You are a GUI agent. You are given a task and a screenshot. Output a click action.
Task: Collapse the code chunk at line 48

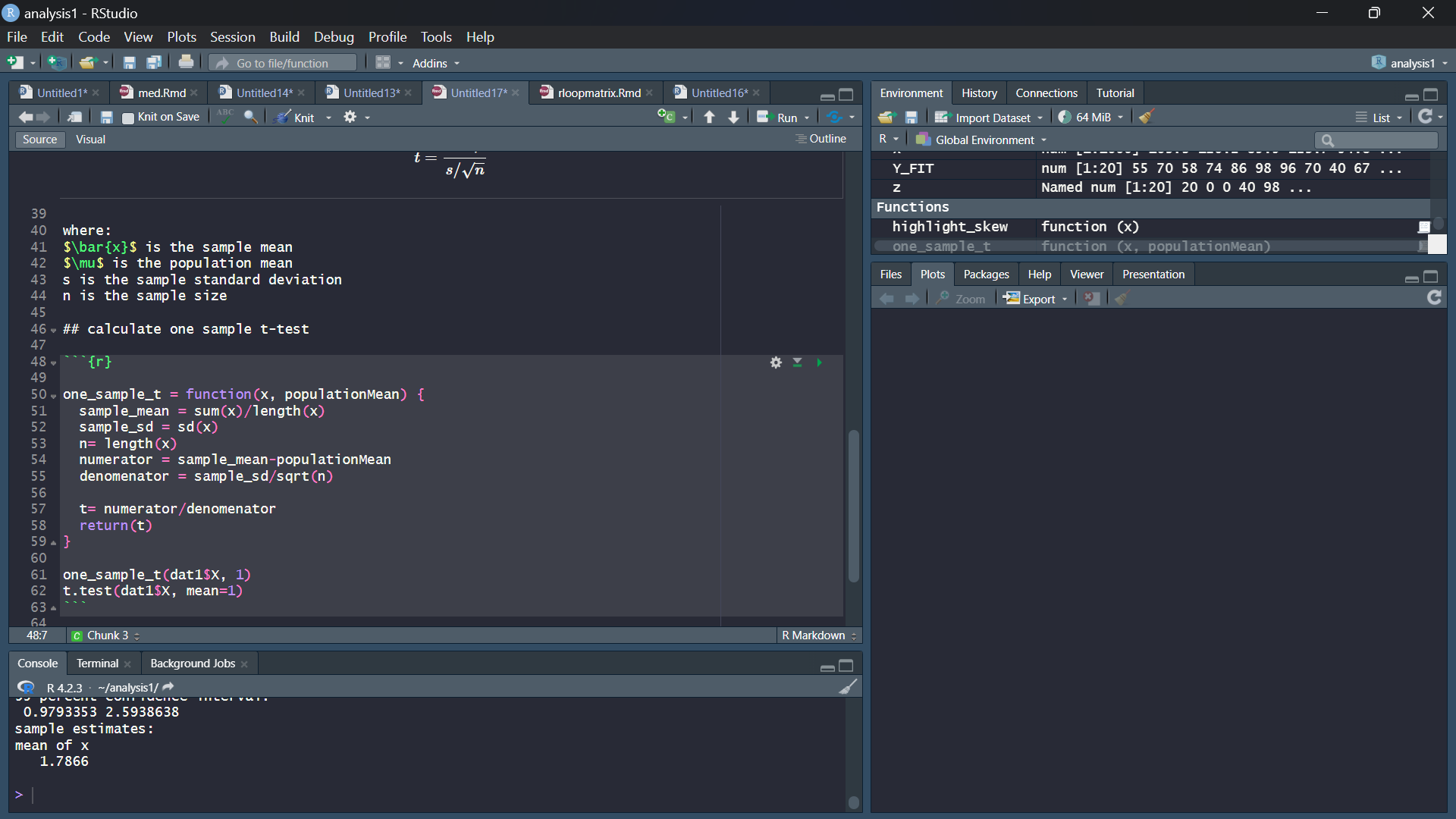tap(53, 363)
